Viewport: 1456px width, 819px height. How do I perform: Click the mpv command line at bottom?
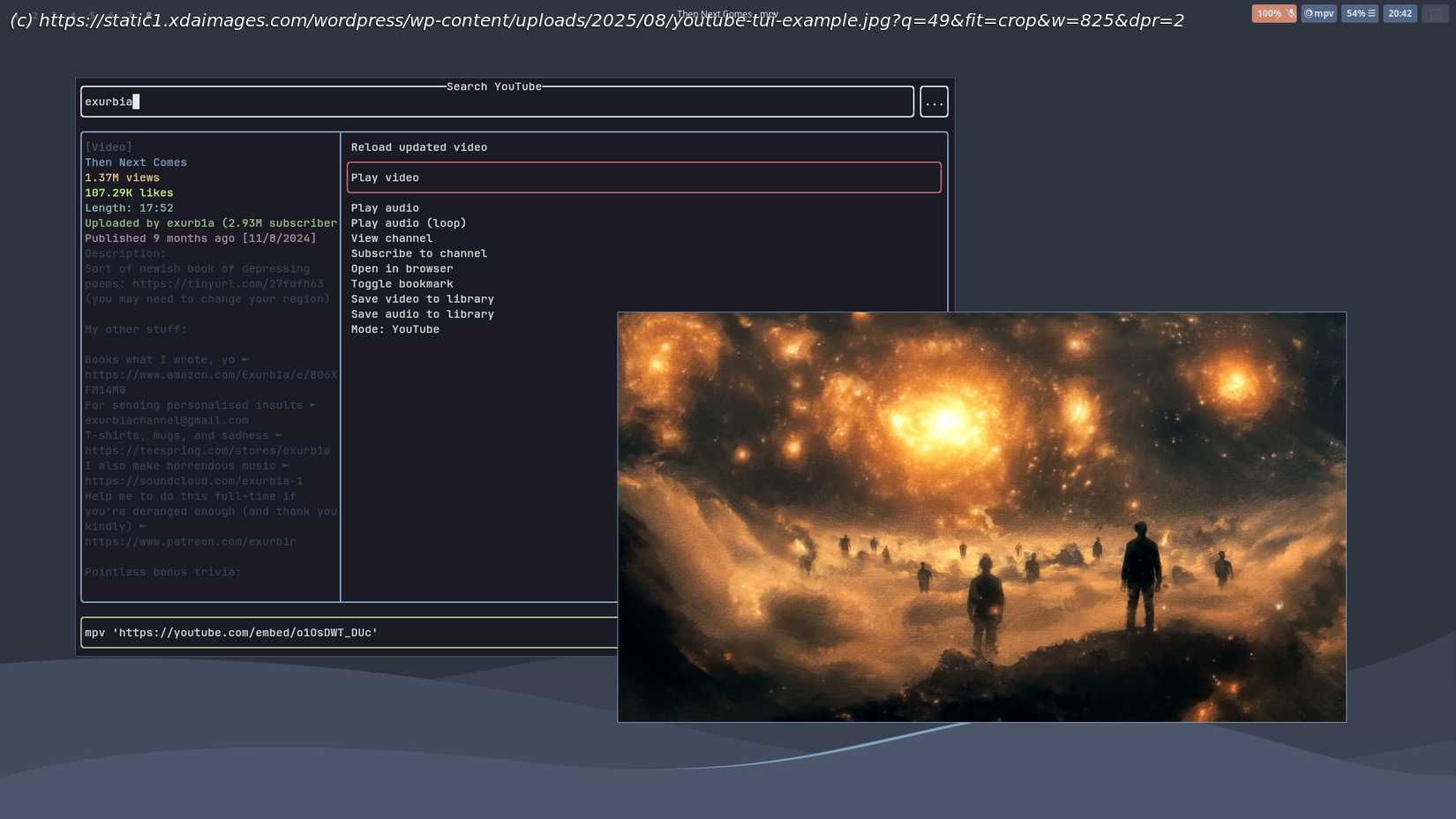pyautogui.click(x=349, y=633)
